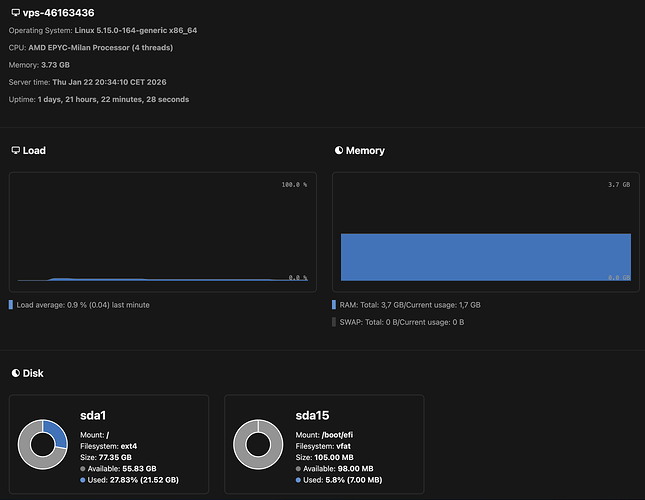
Task: Click the blue Used dot under sda15
Action: click(298, 481)
